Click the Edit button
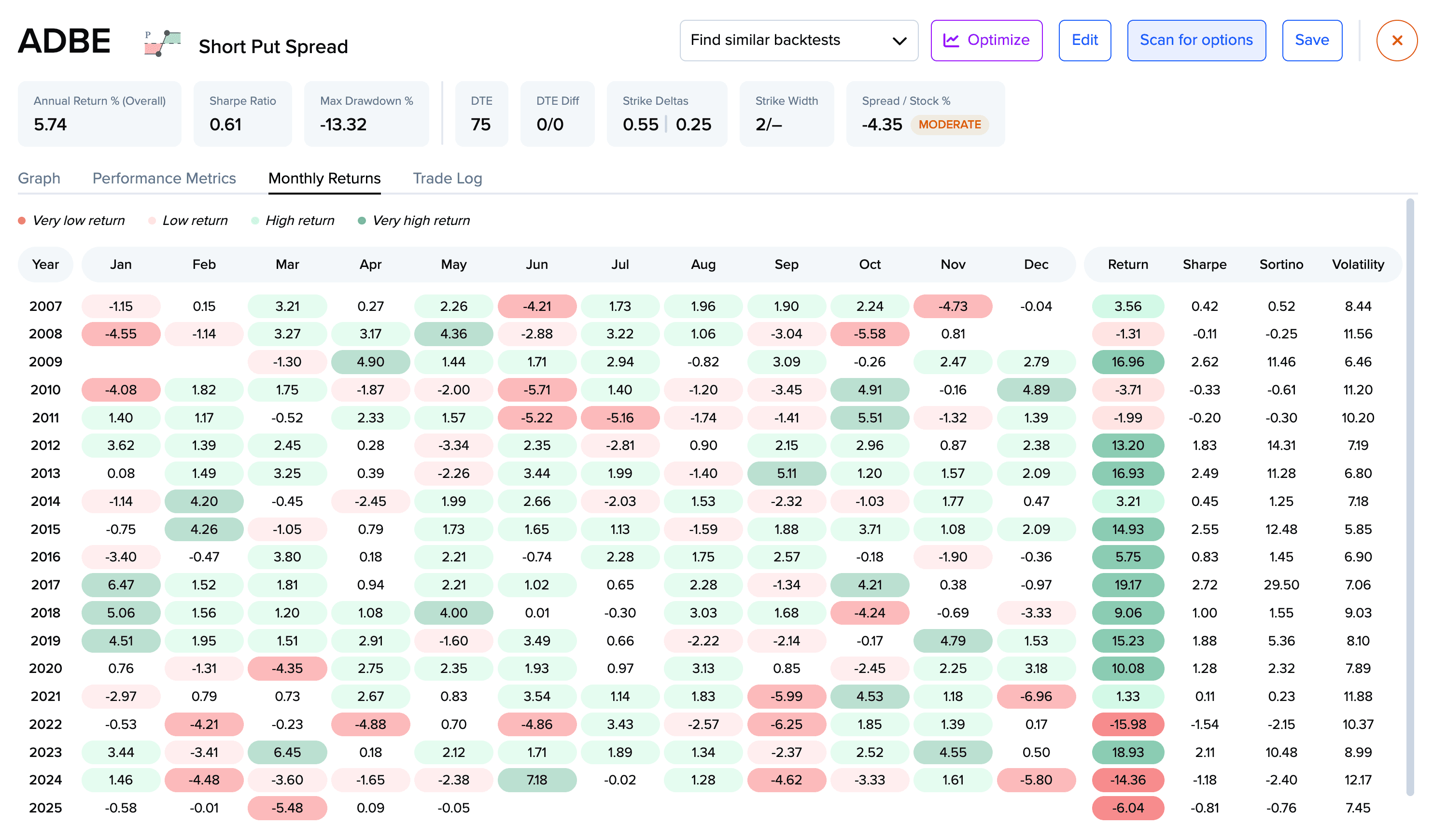This screenshot has width=1433, height=840. pos(1084,41)
